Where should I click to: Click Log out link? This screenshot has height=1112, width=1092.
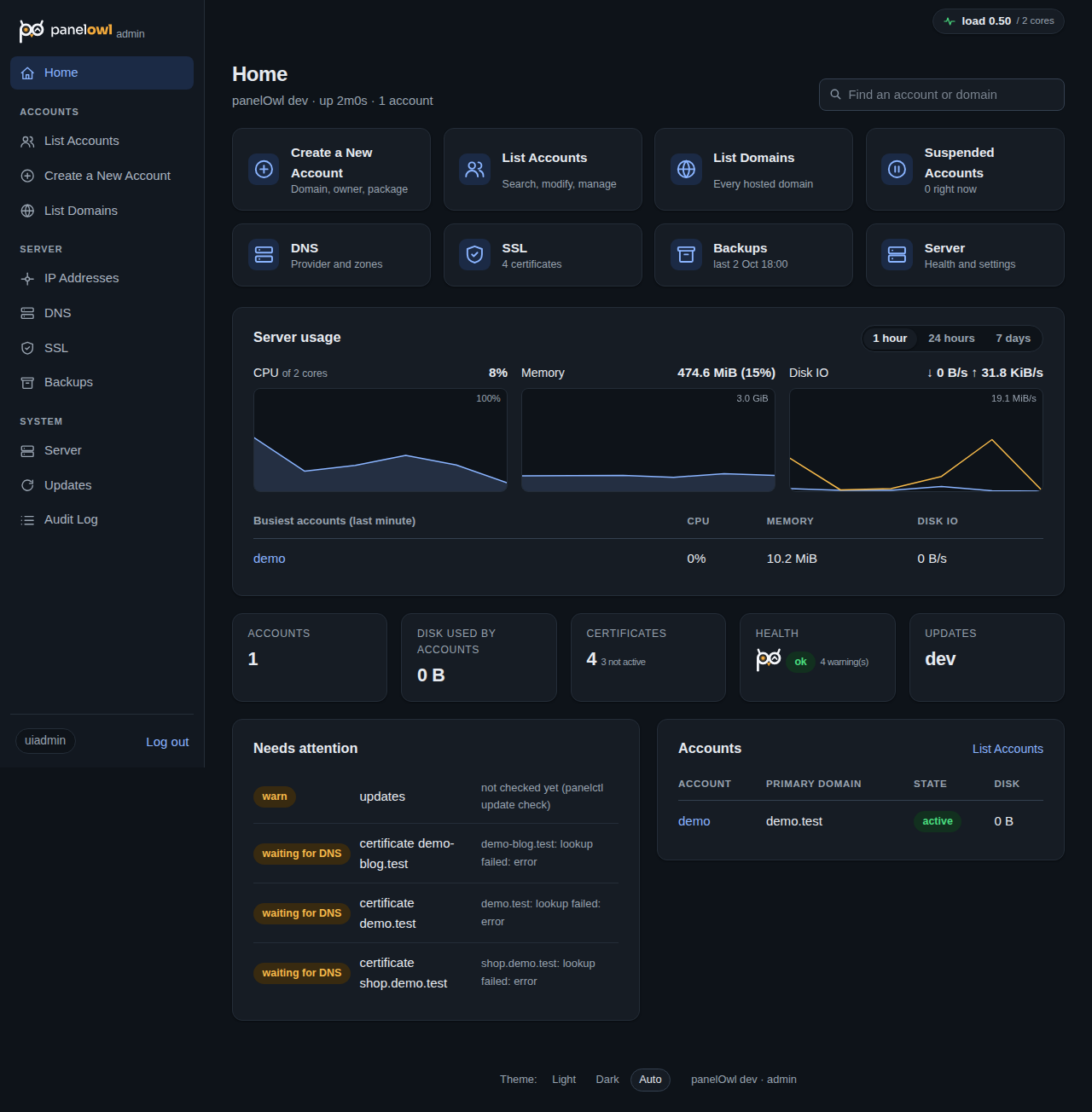[167, 742]
